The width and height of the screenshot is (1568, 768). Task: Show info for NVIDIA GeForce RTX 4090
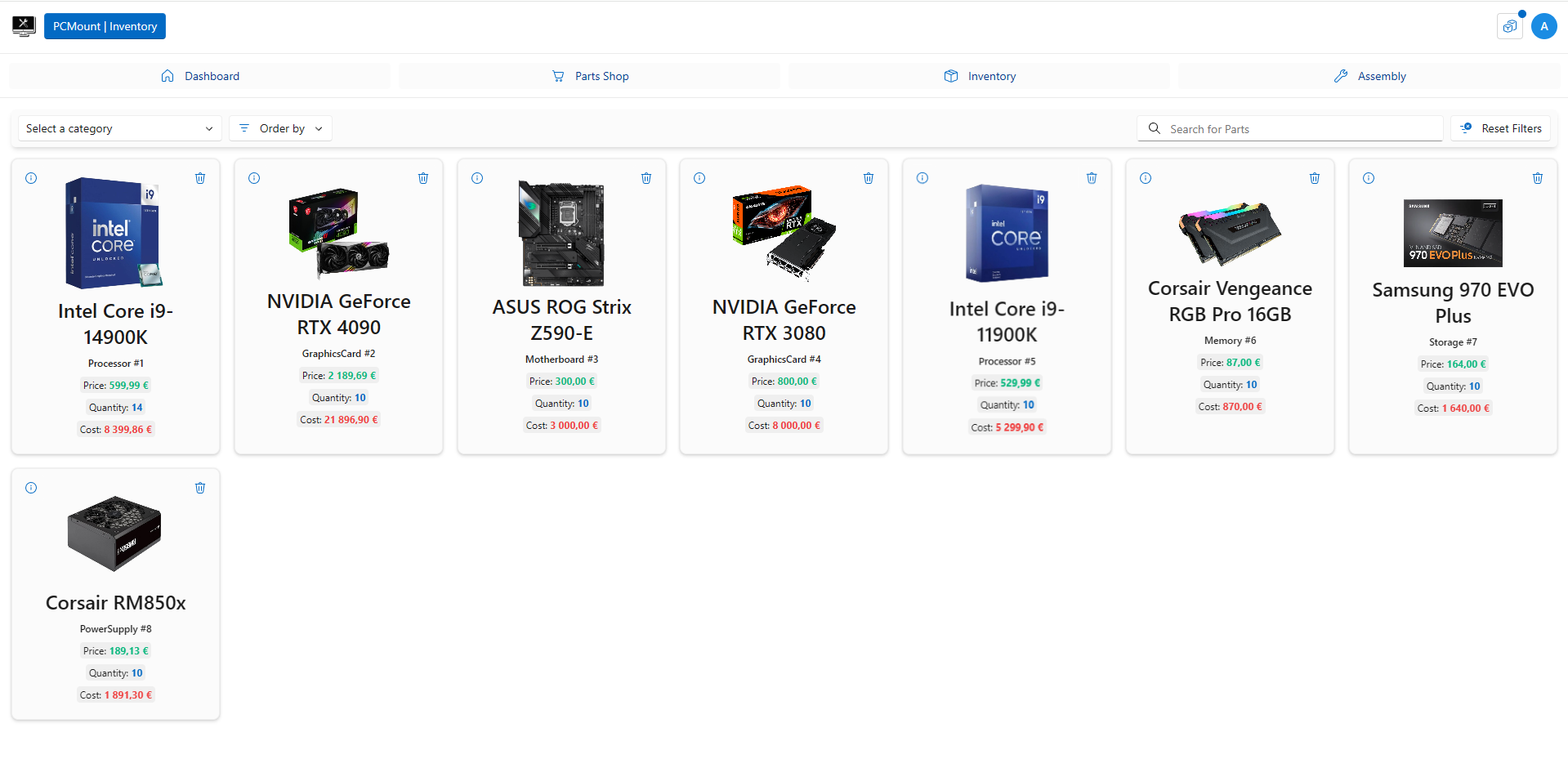(x=254, y=178)
